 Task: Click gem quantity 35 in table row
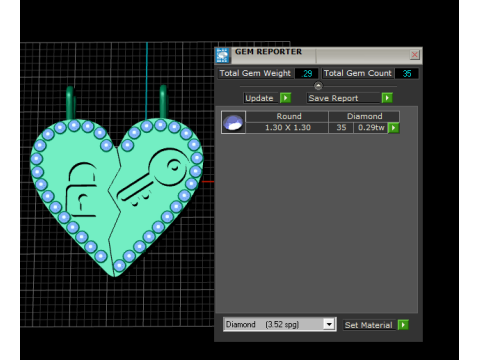(341, 128)
